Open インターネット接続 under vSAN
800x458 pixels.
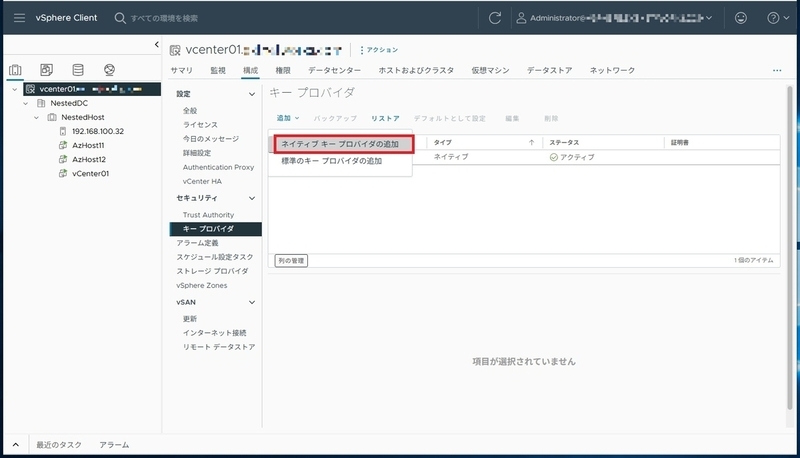click(x=214, y=333)
